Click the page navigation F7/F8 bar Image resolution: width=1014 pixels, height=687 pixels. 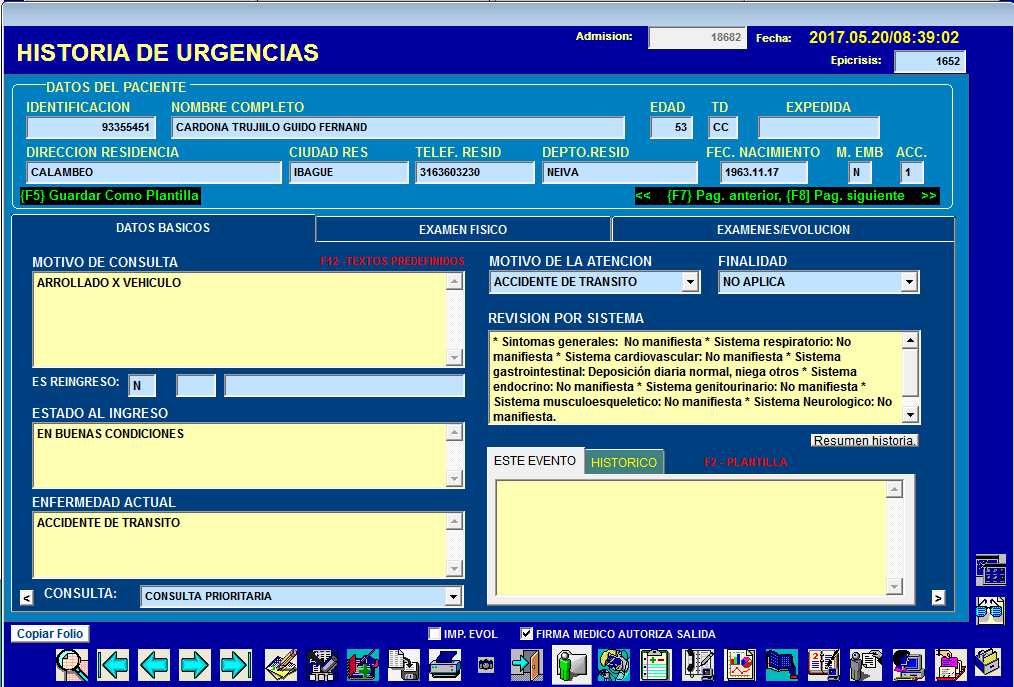point(786,196)
